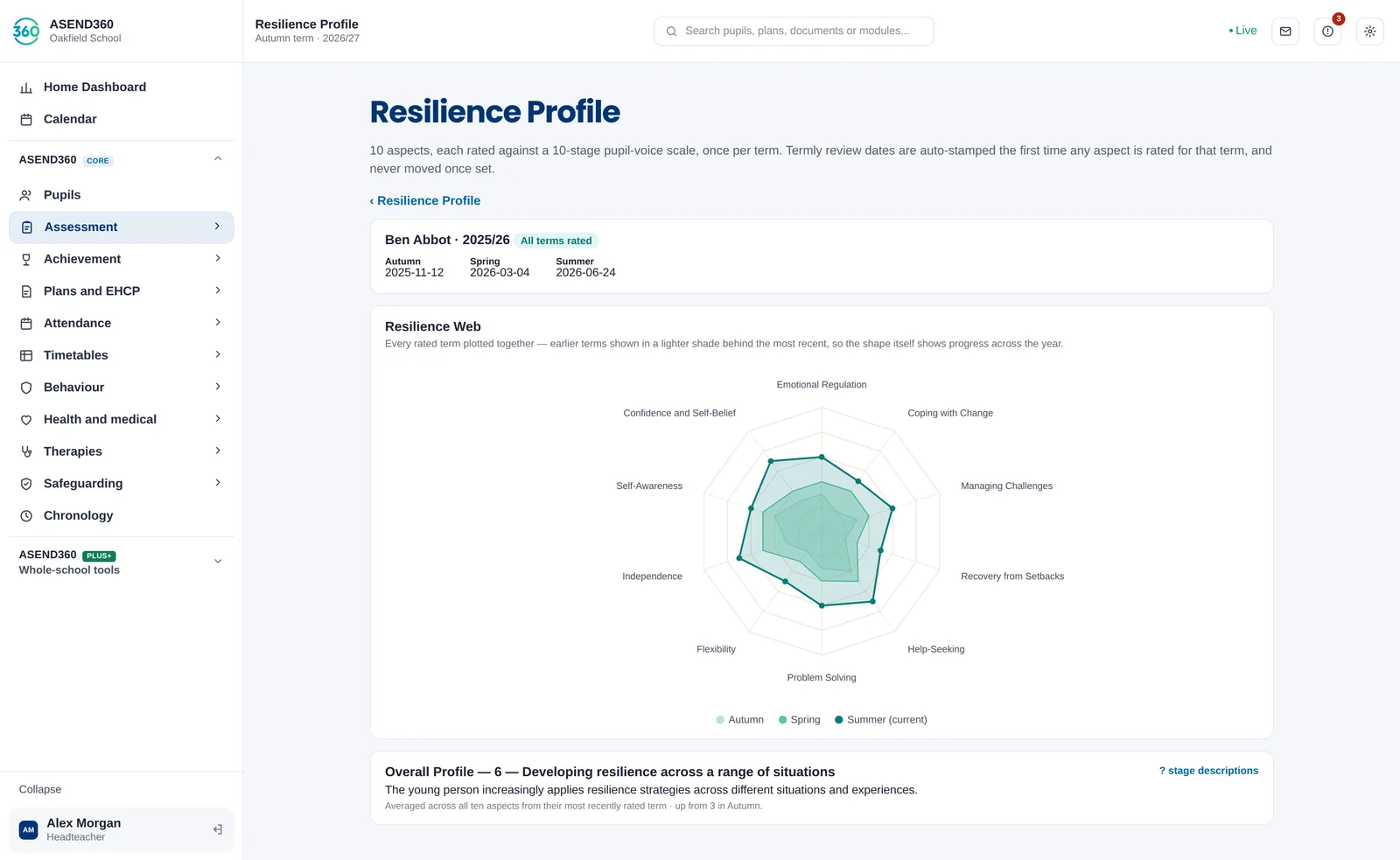Viewport: 1400px width, 860px height.
Task: Click the Plans and EHCP document icon
Action: pos(26,291)
